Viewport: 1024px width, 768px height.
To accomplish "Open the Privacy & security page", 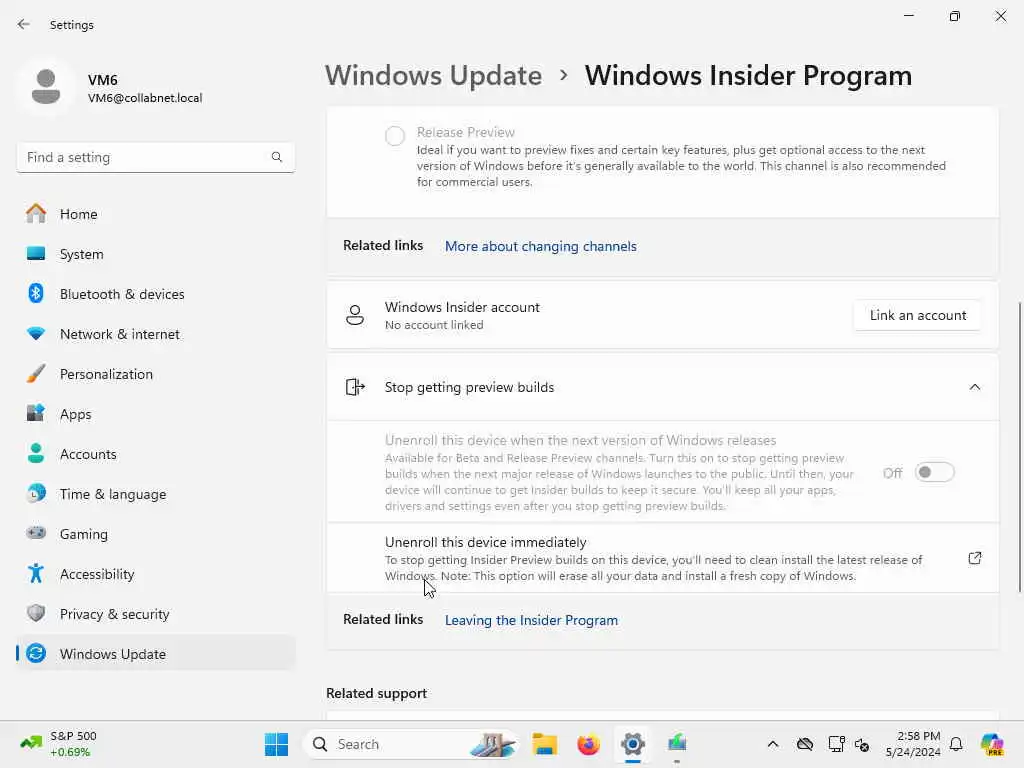I will point(155,613).
